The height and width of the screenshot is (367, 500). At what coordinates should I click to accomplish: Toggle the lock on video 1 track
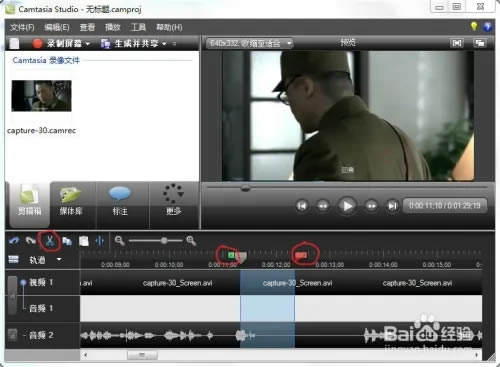pos(12,295)
